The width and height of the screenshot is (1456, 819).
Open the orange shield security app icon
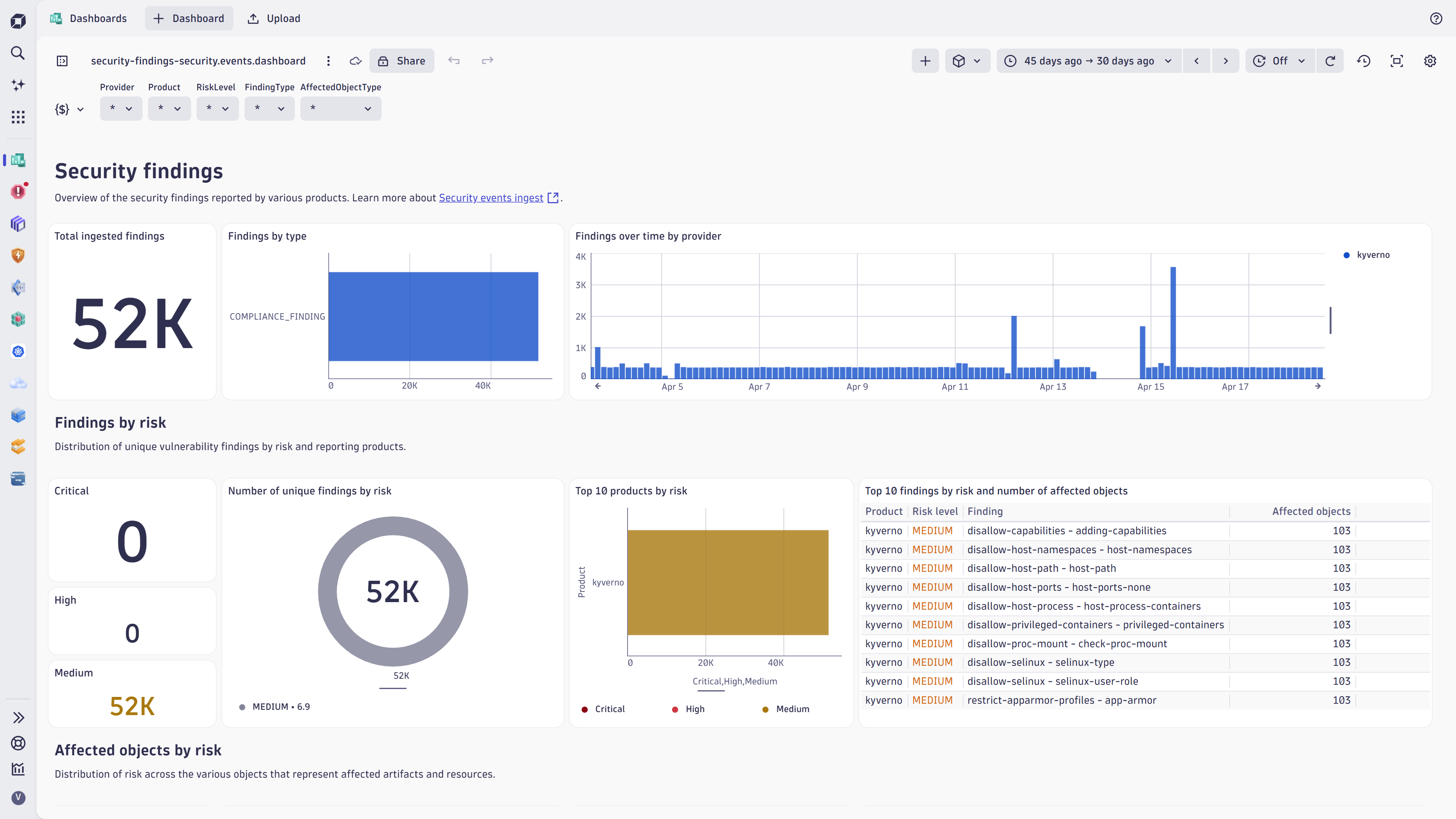point(18,256)
